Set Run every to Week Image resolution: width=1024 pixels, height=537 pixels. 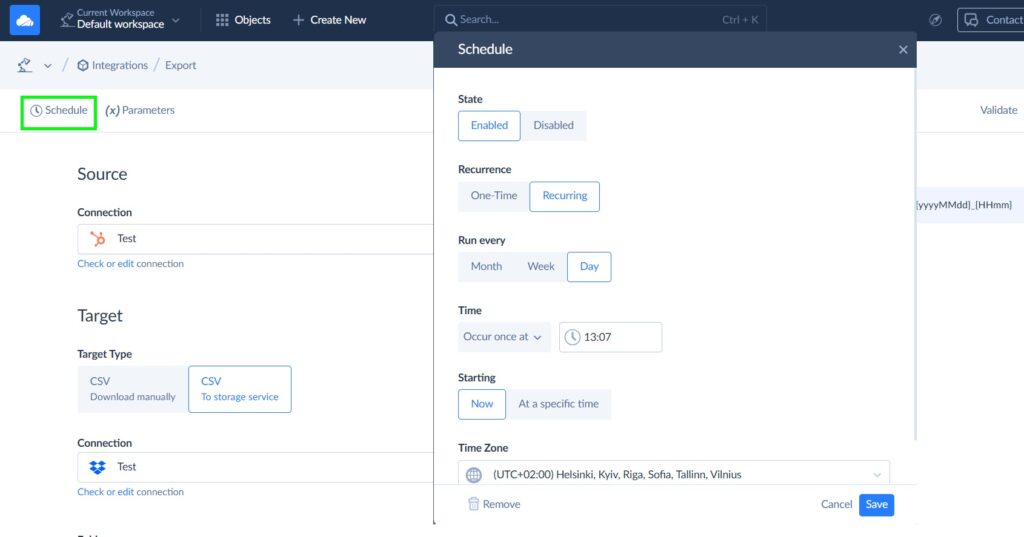tap(541, 267)
